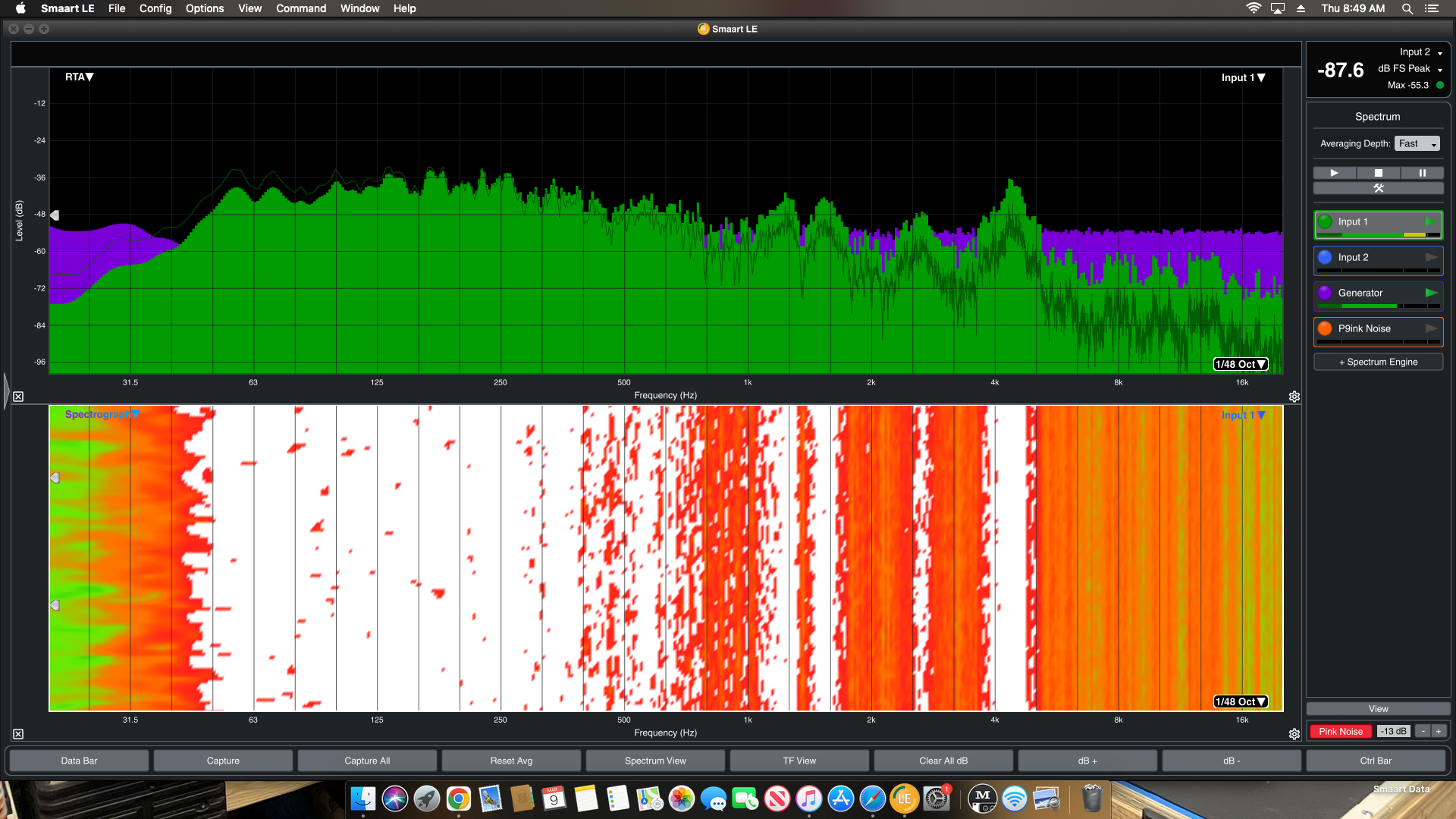Click the Spectrograph settings gear icon
Image resolution: width=1456 pixels, height=819 pixels.
point(1294,734)
